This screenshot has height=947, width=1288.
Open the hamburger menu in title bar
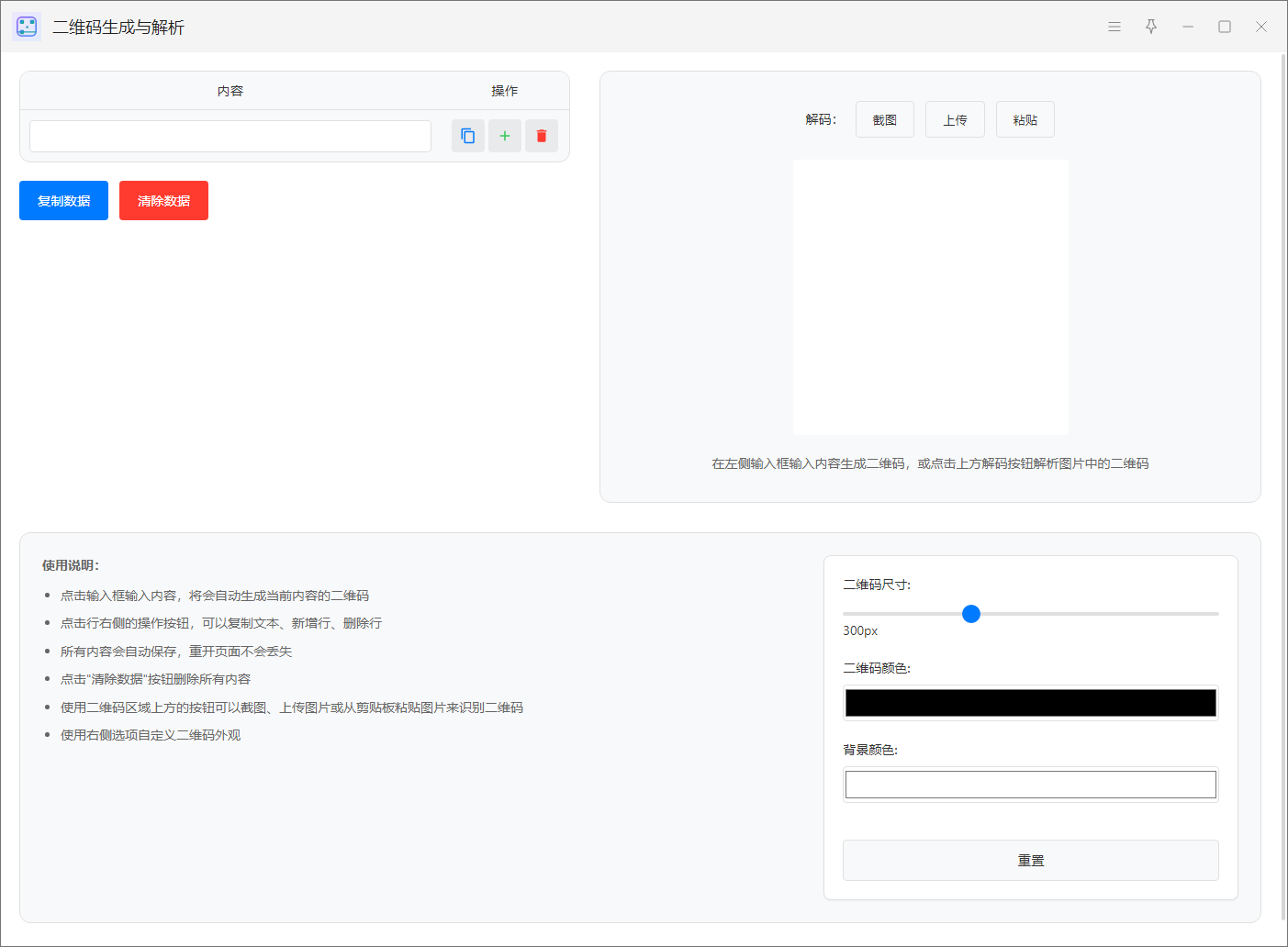click(x=1114, y=27)
